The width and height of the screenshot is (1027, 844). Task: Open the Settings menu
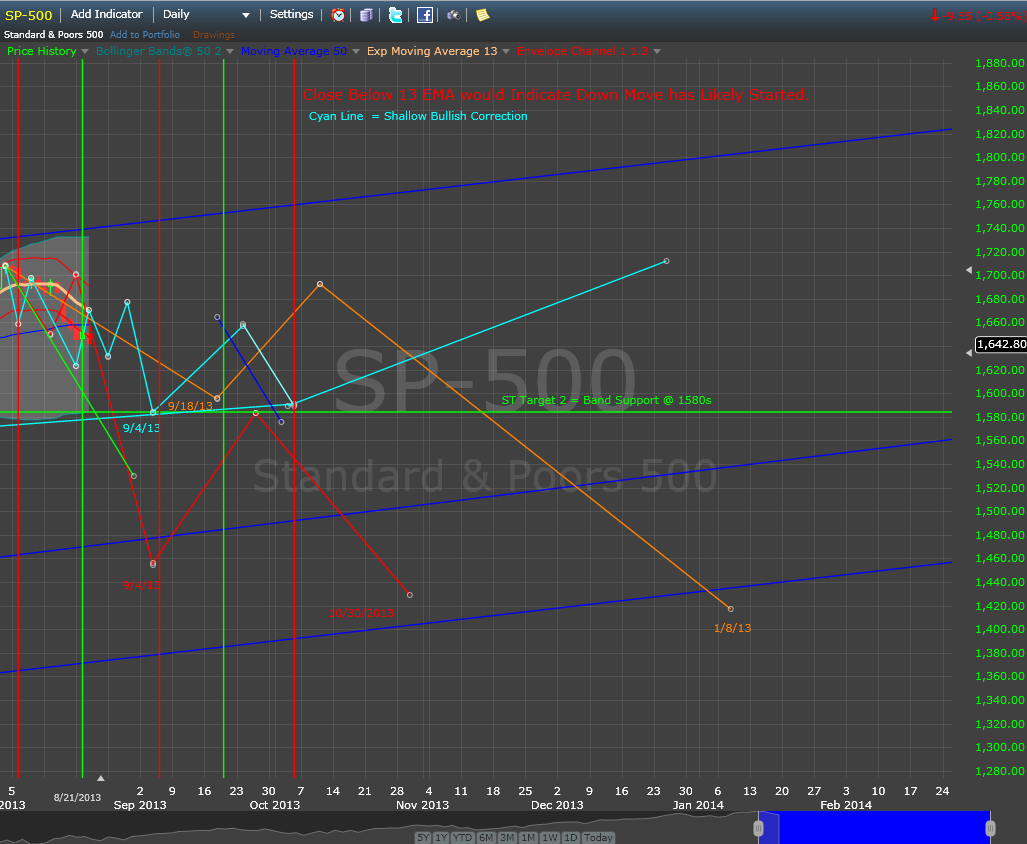291,14
